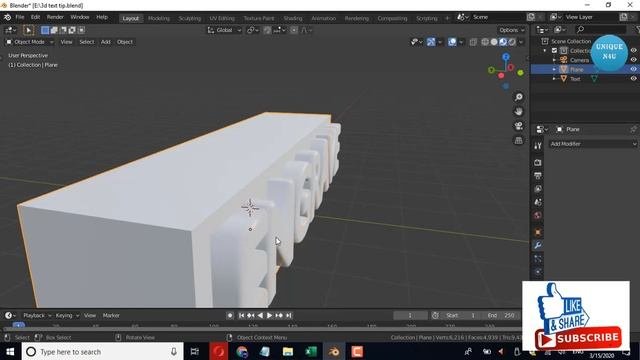
Task: Toggle X-Ray display in viewport header
Action: tap(473, 42)
